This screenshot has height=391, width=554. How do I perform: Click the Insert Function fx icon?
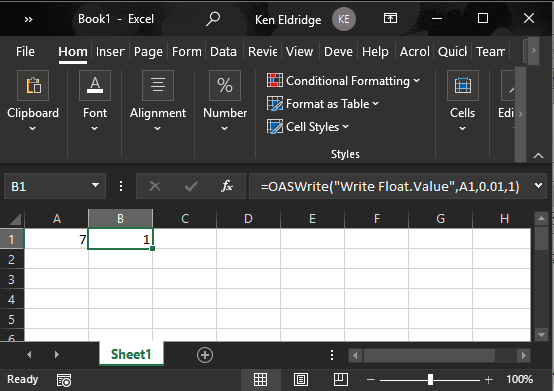226,186
